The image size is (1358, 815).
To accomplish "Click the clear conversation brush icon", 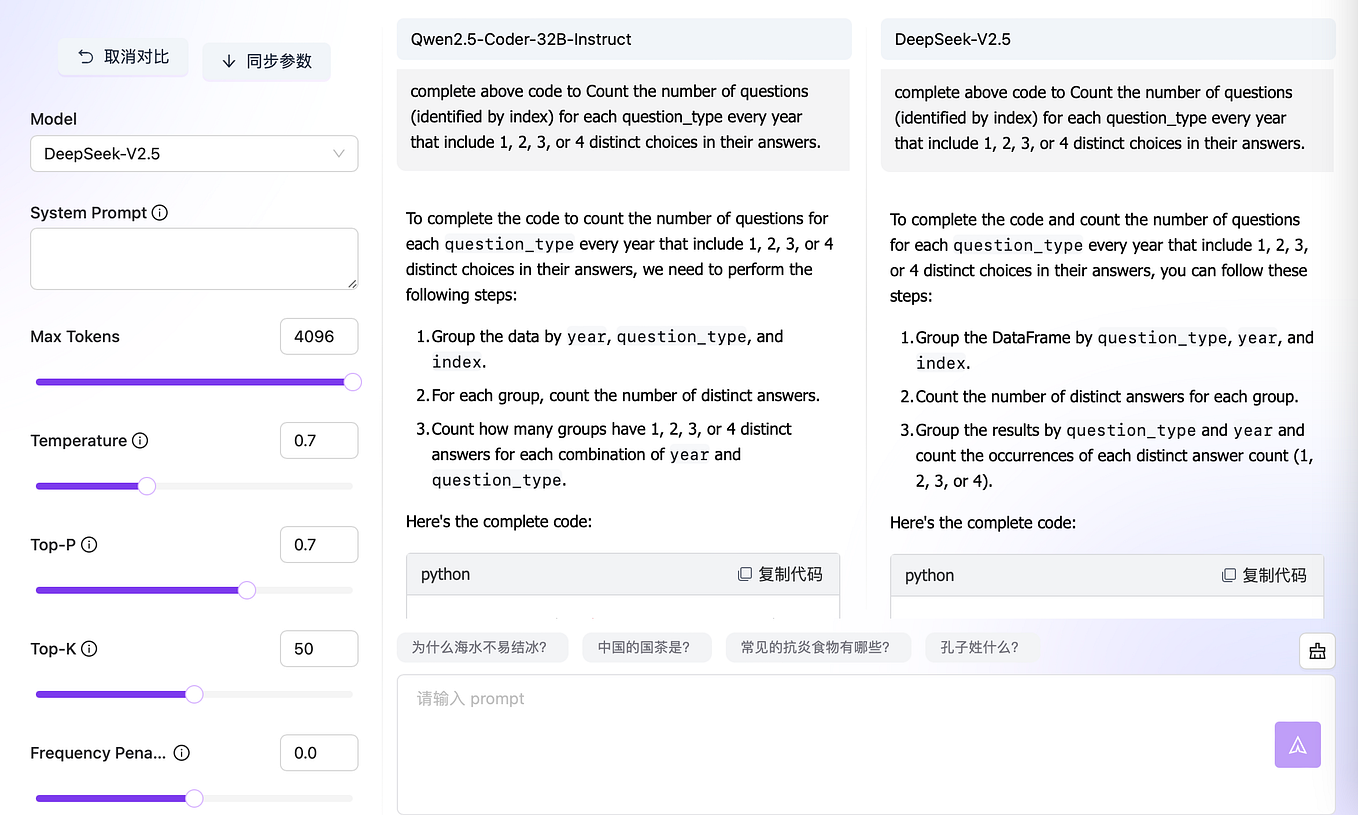I will (x=1317, y=650).
